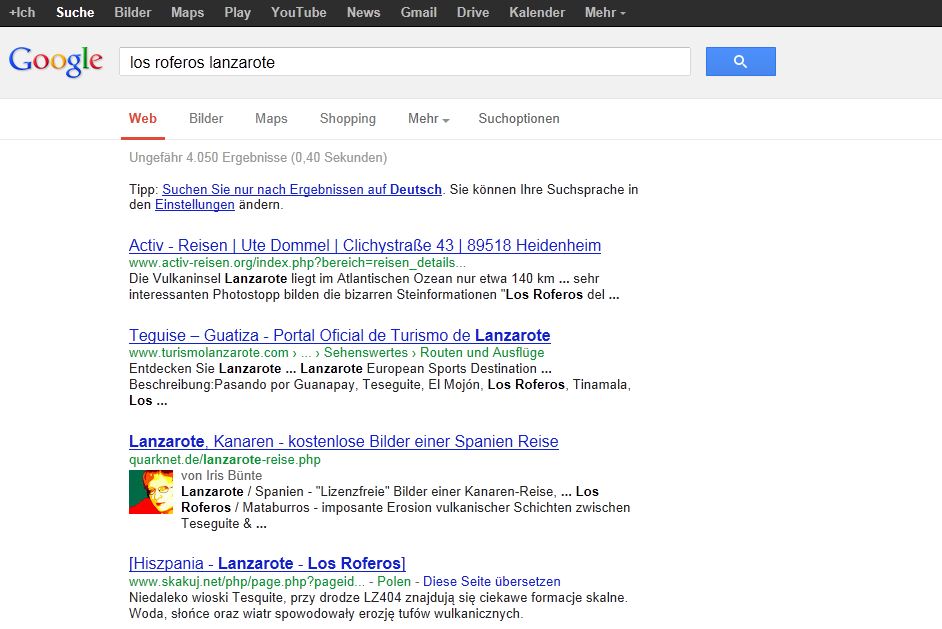This screenshot has width=942, height=629.
Task: Open Teguise – Guatiza Portal Oficial result
Action: click(340, 336)
